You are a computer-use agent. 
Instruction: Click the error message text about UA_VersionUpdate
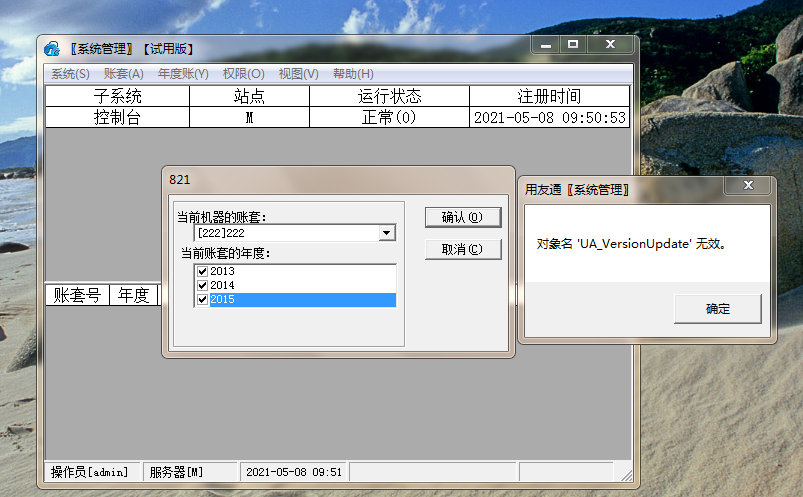[631, 244]
